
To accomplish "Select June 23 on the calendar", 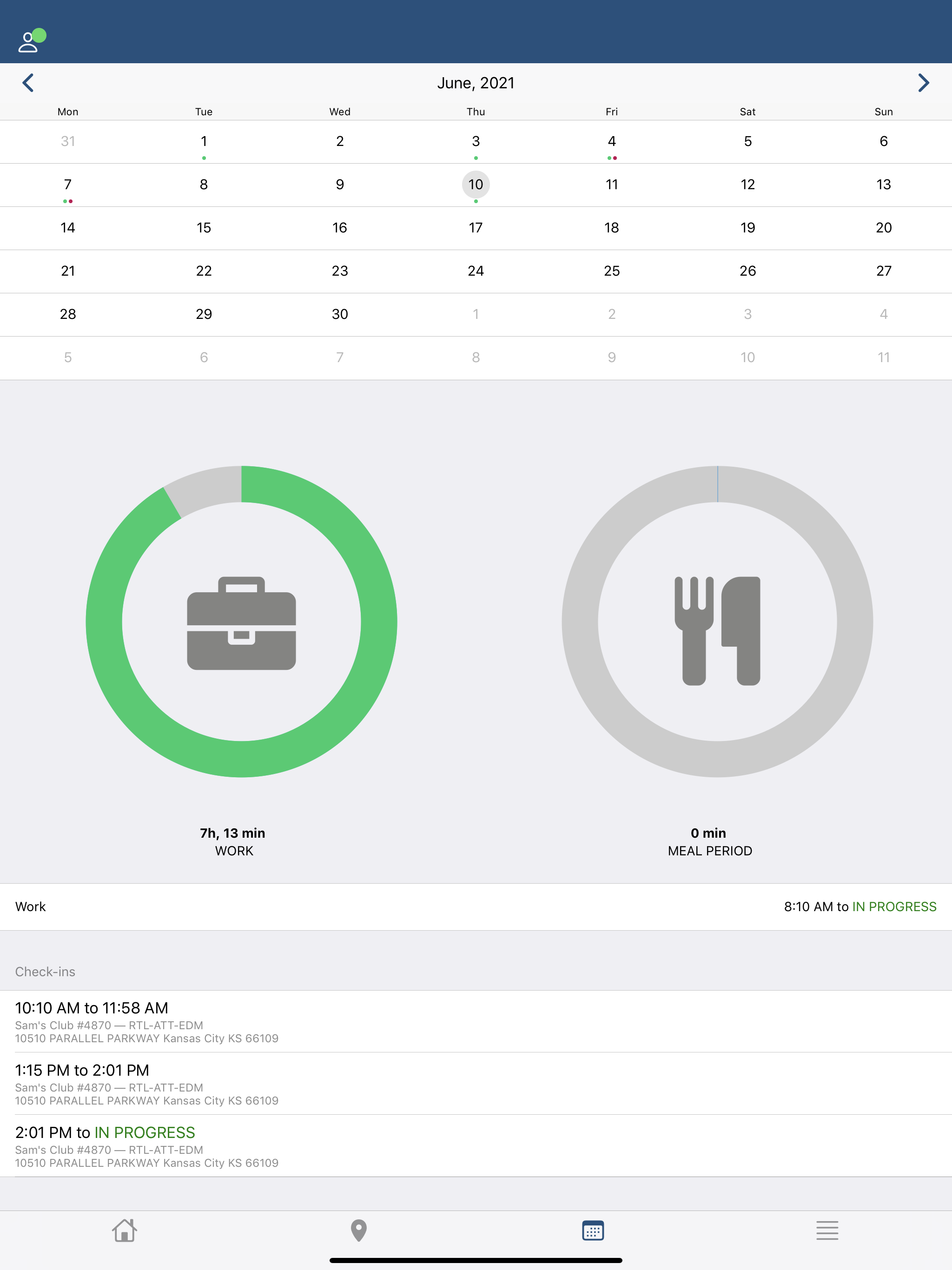I will (x=340, y=271).
